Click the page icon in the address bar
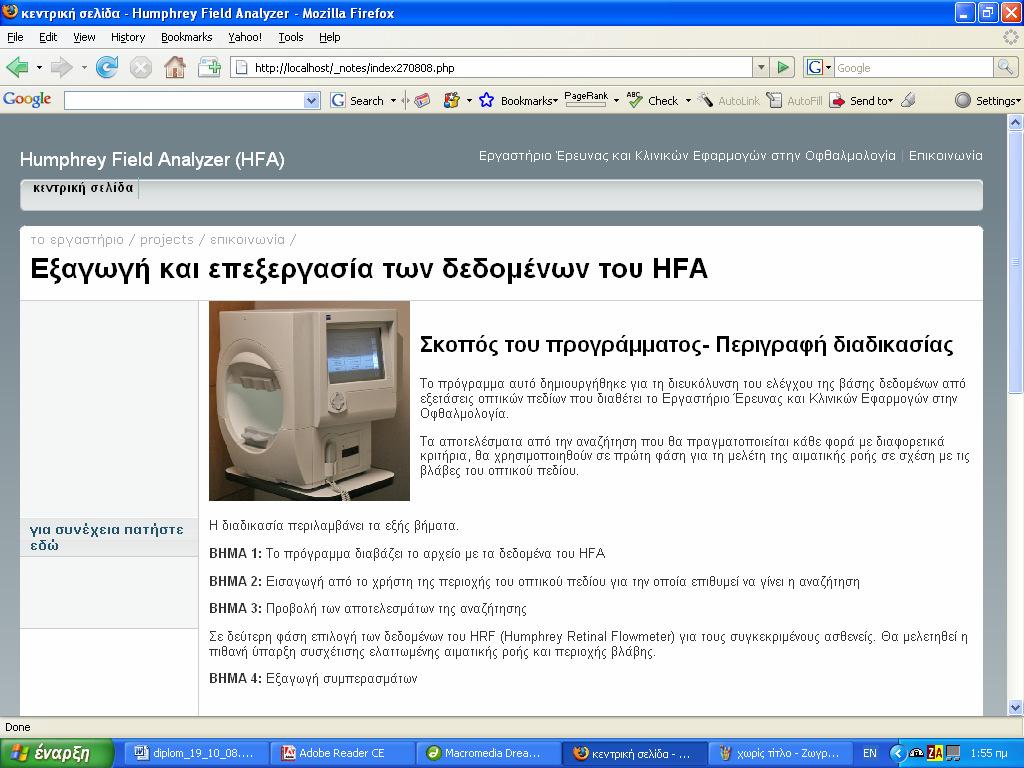Viewport: 1024px width, 768px height. pyautogui.click(x=241, y=67)
